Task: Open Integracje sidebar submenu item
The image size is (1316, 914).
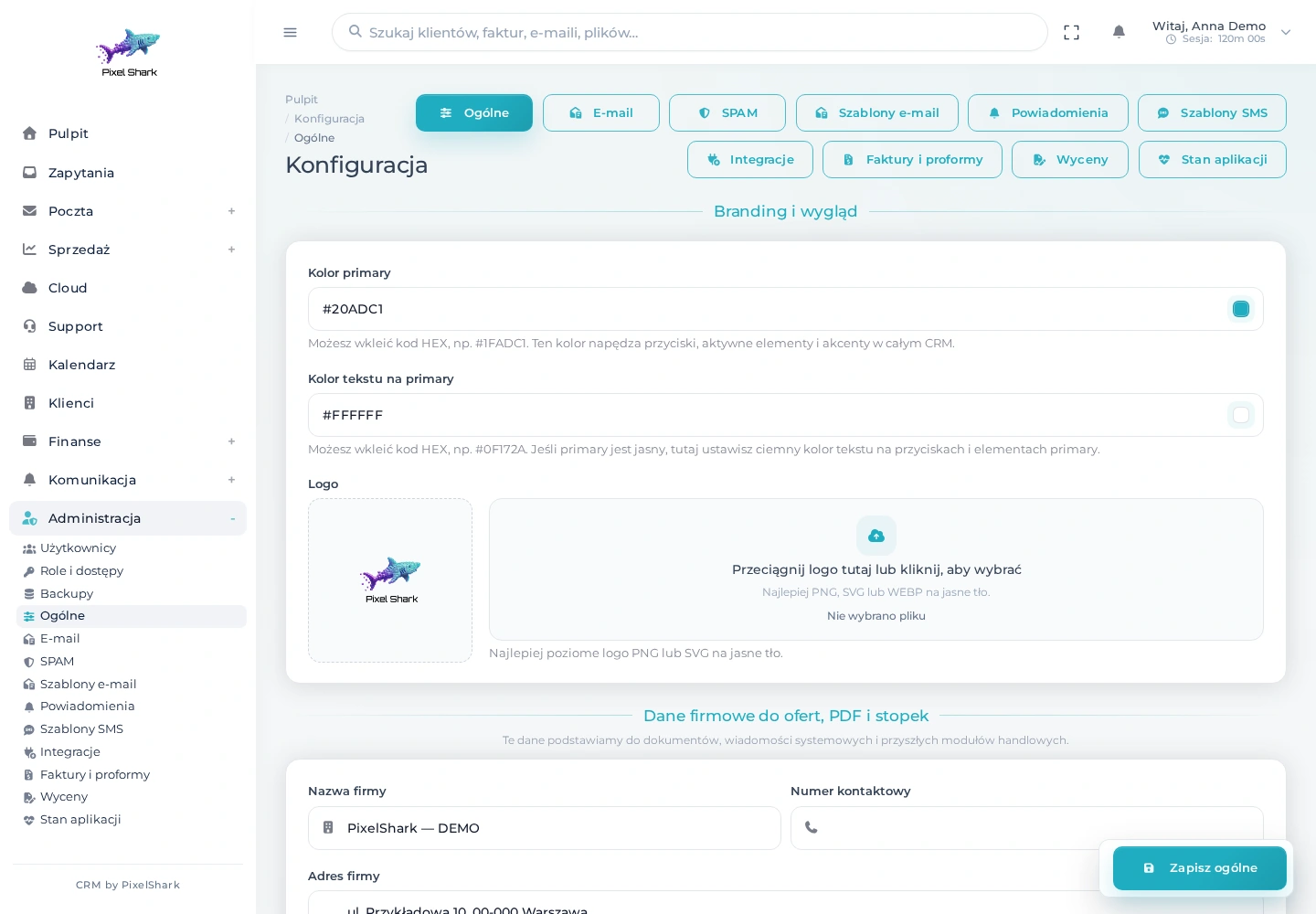Action: point(132,752)
